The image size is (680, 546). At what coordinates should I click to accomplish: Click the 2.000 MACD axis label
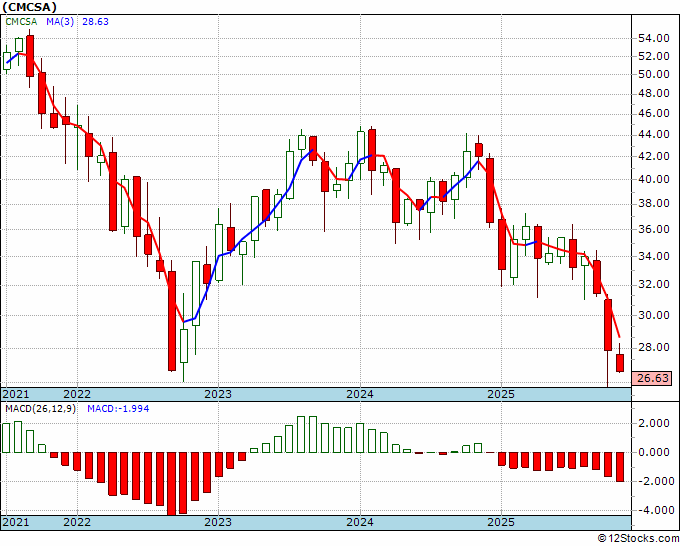[x=656, y=423]
